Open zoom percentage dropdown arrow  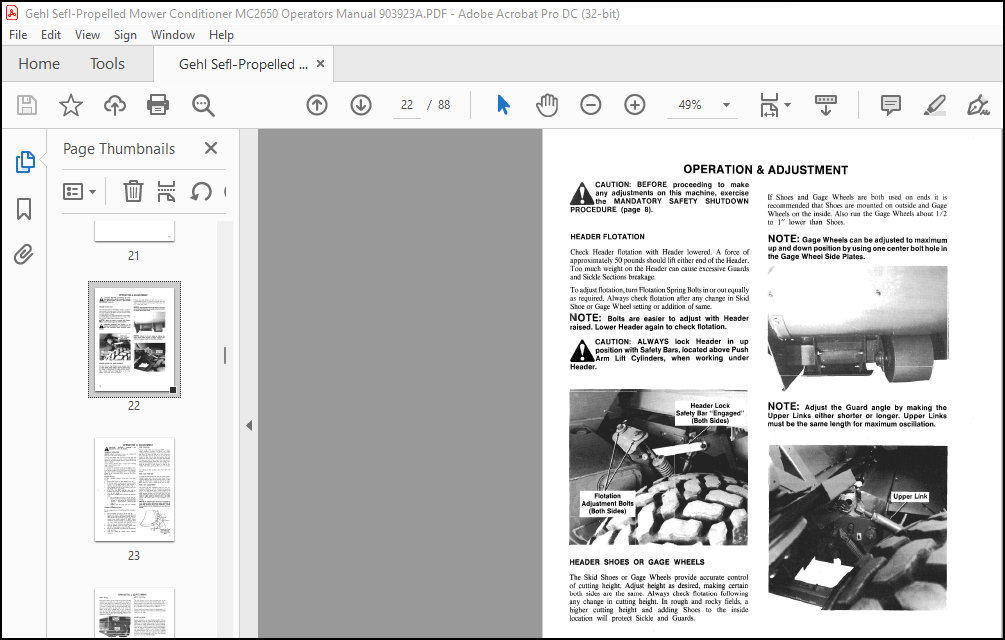726,105
